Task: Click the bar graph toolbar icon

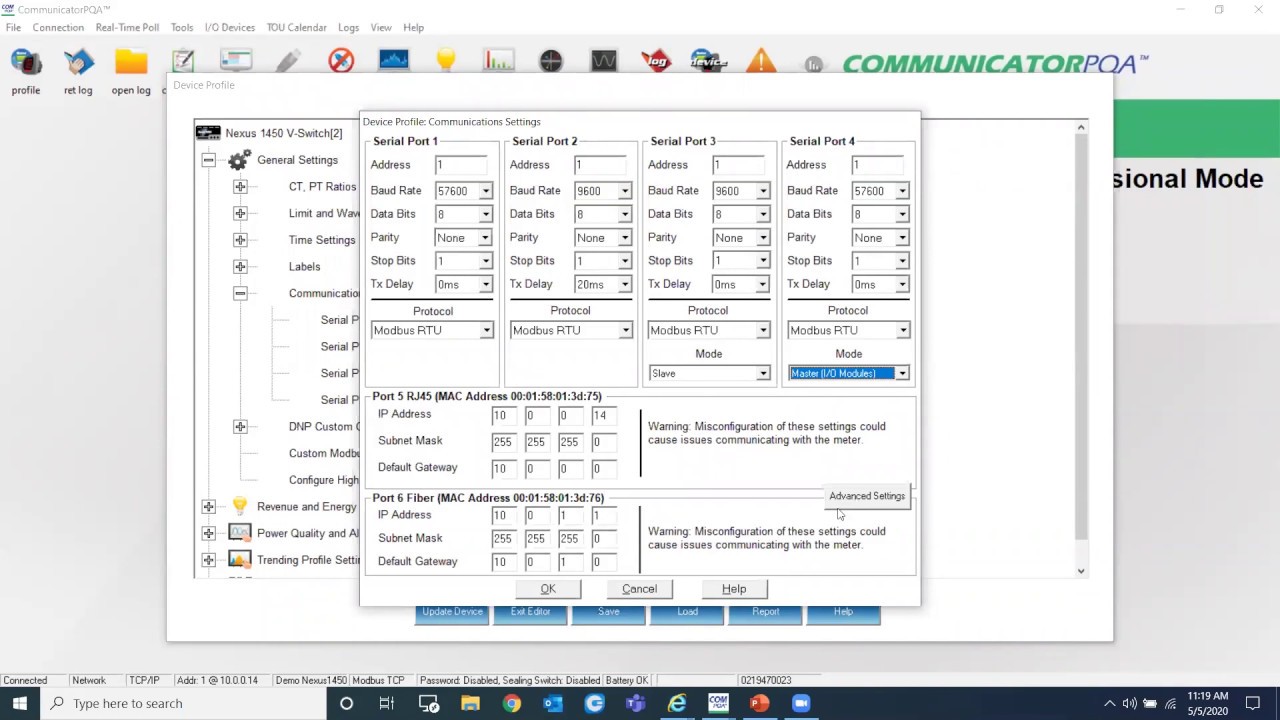Action: tap(498, 61)
